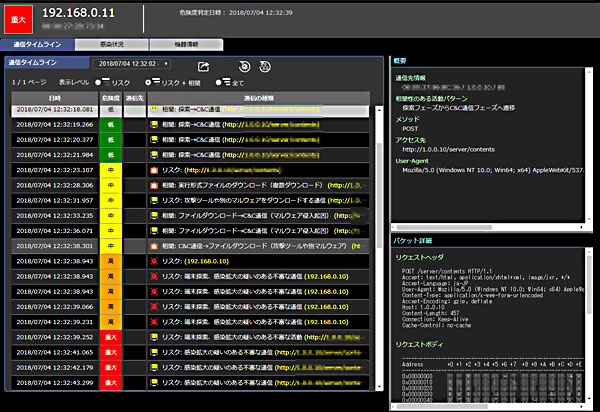Click the 1 / 1 ページ page indicator
Viewport: 600px width, 412px height.
(x=29, y=82)
